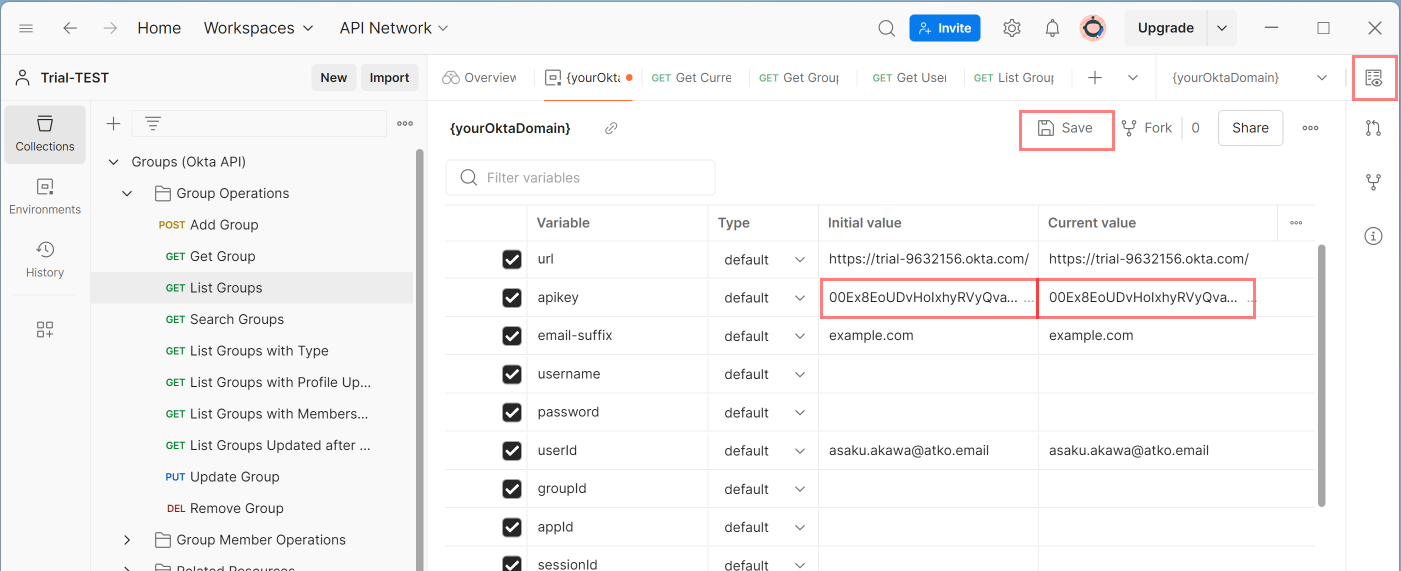
Task: Open the settings gear icon
Action: 1012,28
